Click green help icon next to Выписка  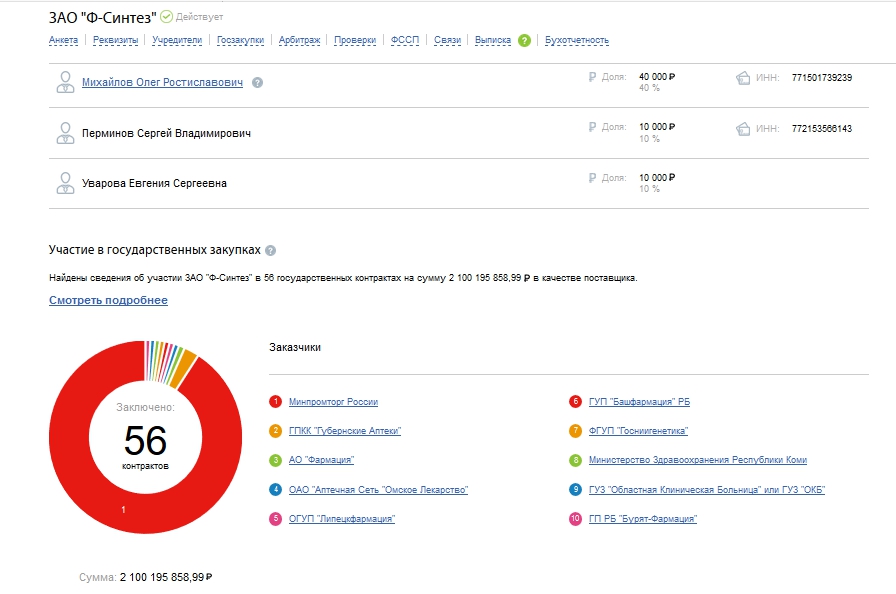click(x=525, y=41)
